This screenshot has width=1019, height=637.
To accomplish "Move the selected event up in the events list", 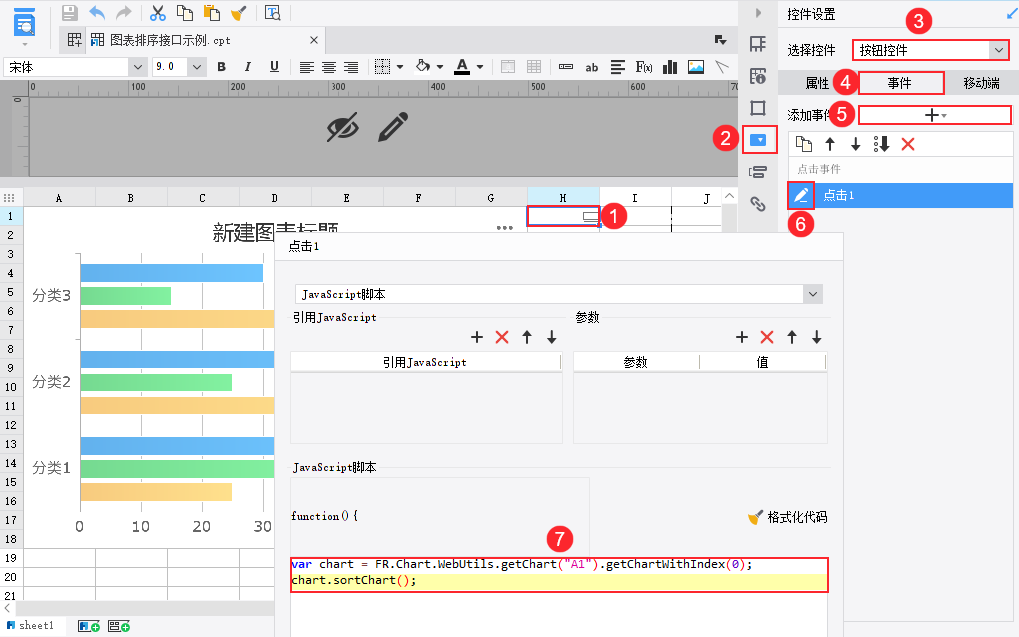I will 830,144.
